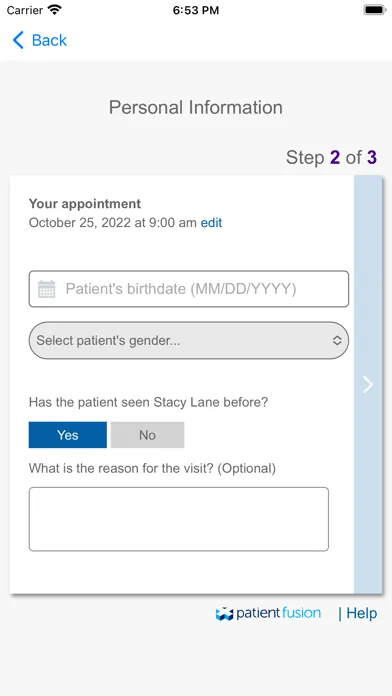Tap the Wi-Fi status icon

(x=55, y=10)
